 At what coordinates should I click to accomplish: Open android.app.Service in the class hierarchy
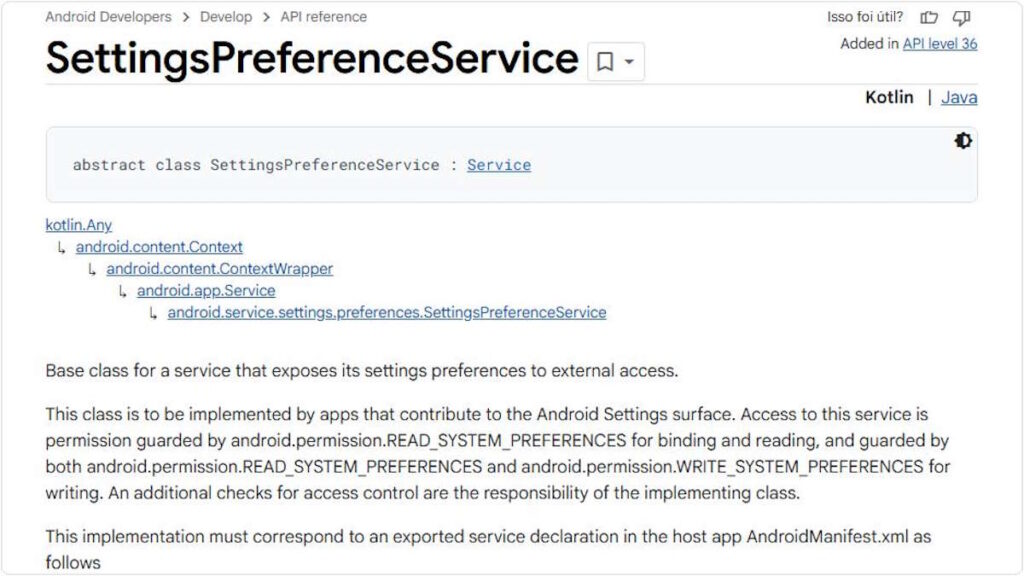coord(206,290)
